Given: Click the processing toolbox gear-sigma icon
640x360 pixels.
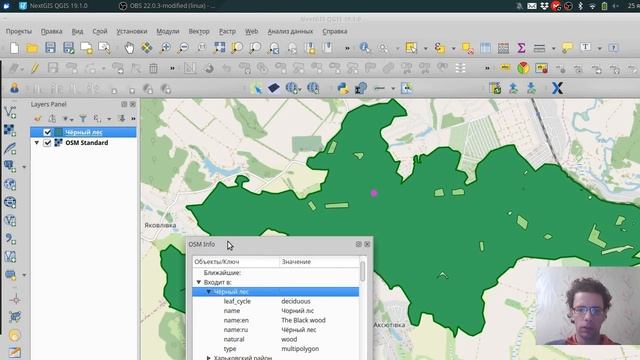Looking at the screenshot, I should [x=361, y=88].
